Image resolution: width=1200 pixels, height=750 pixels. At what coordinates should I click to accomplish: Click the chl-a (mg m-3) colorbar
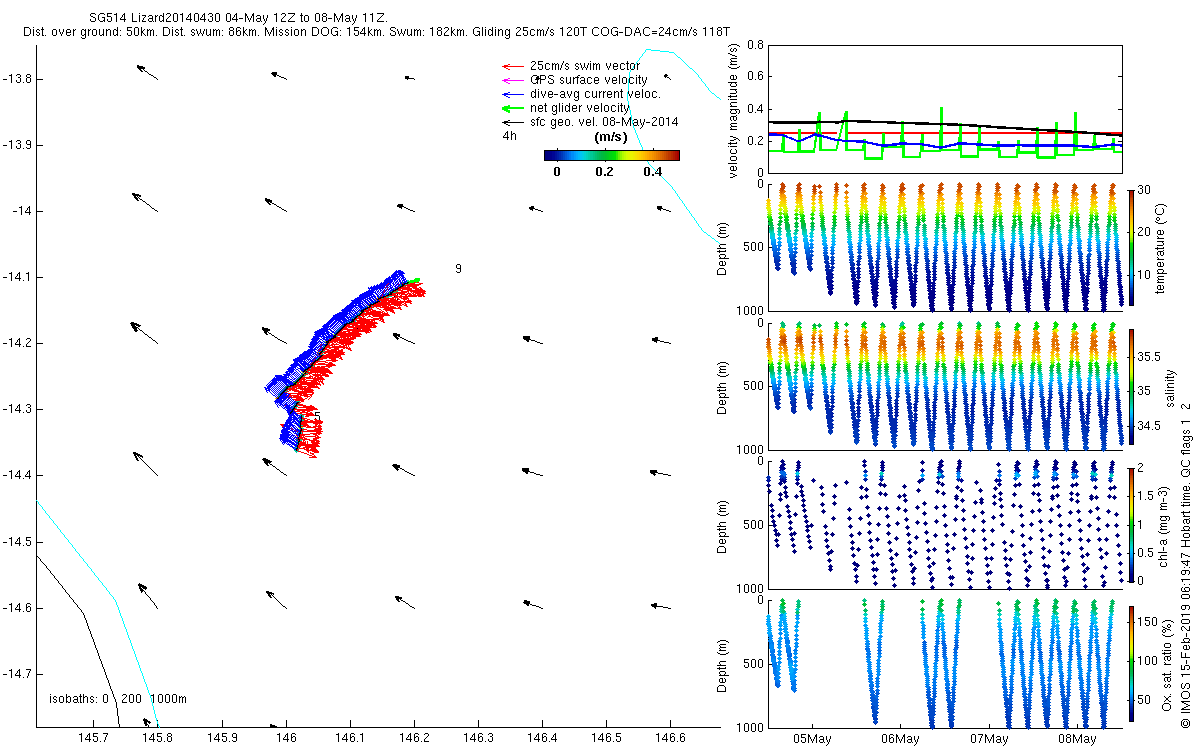click(x=1131, y=524)
